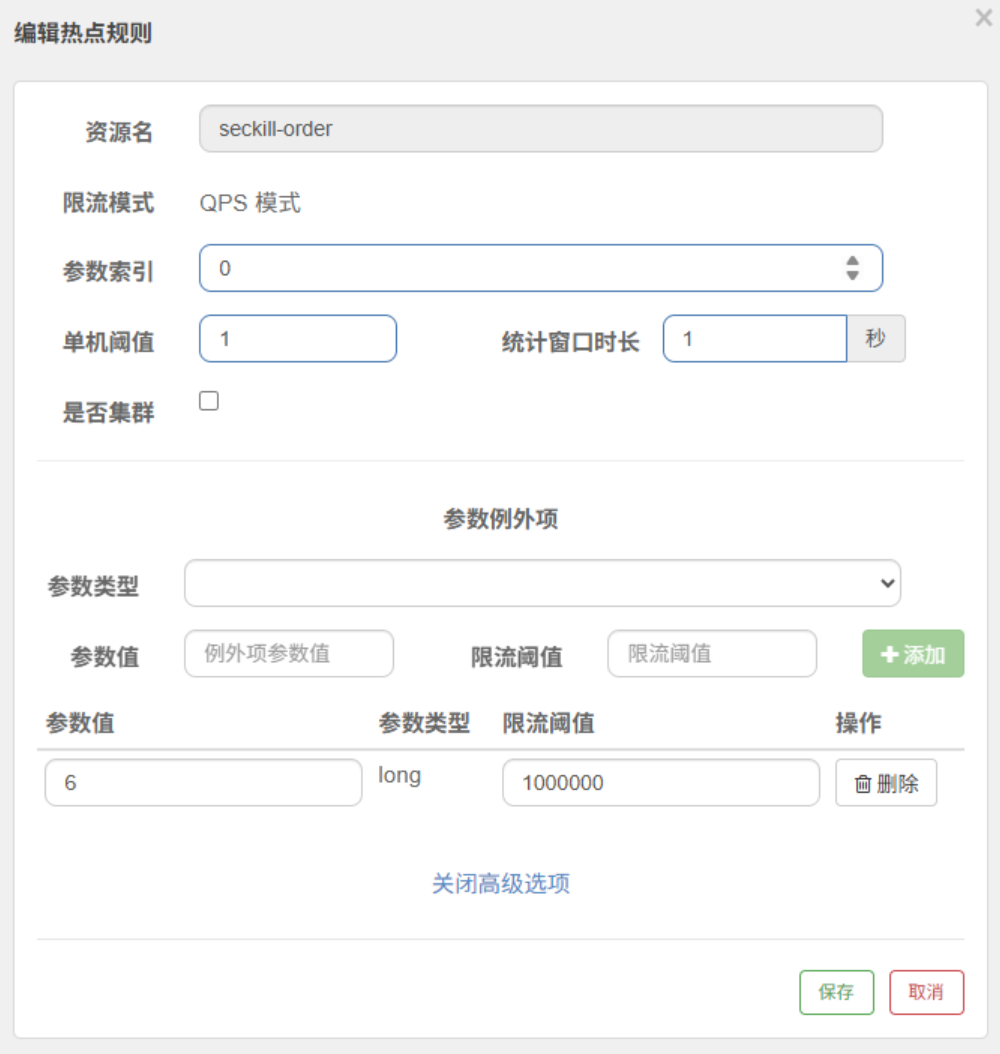The height and width of the screenshot is (1054, 1000).
Task: Click the 秒 unit addon label
Action: 876,339
